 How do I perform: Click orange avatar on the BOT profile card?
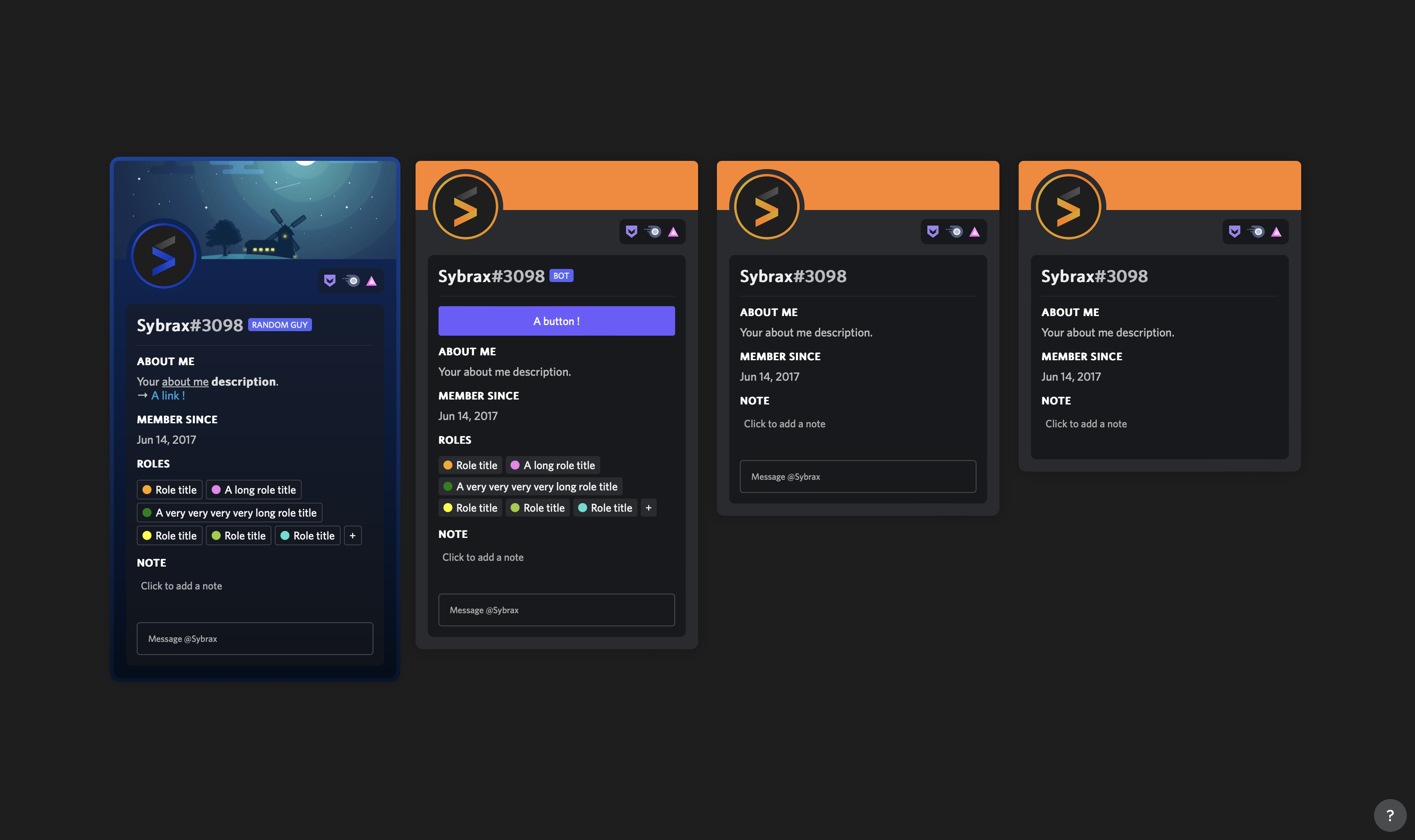pyautogui.click(x=465, y=207)
